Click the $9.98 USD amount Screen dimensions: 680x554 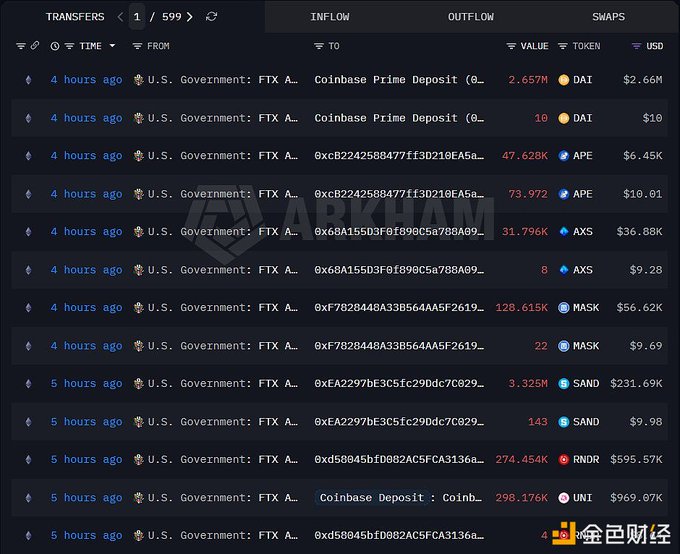tap(646, 422)
